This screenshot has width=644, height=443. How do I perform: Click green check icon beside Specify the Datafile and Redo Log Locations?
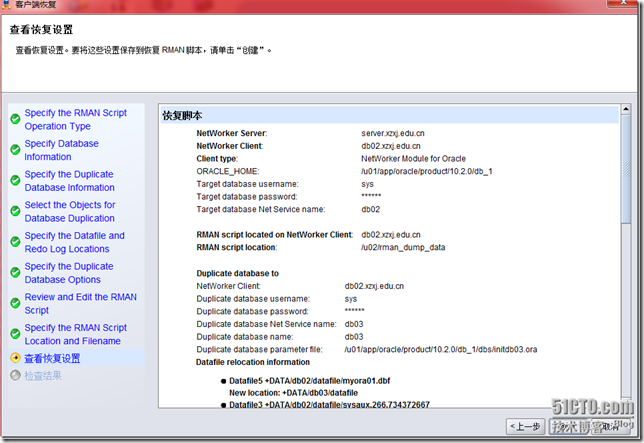pyautogui.click(x=15, y=242)
